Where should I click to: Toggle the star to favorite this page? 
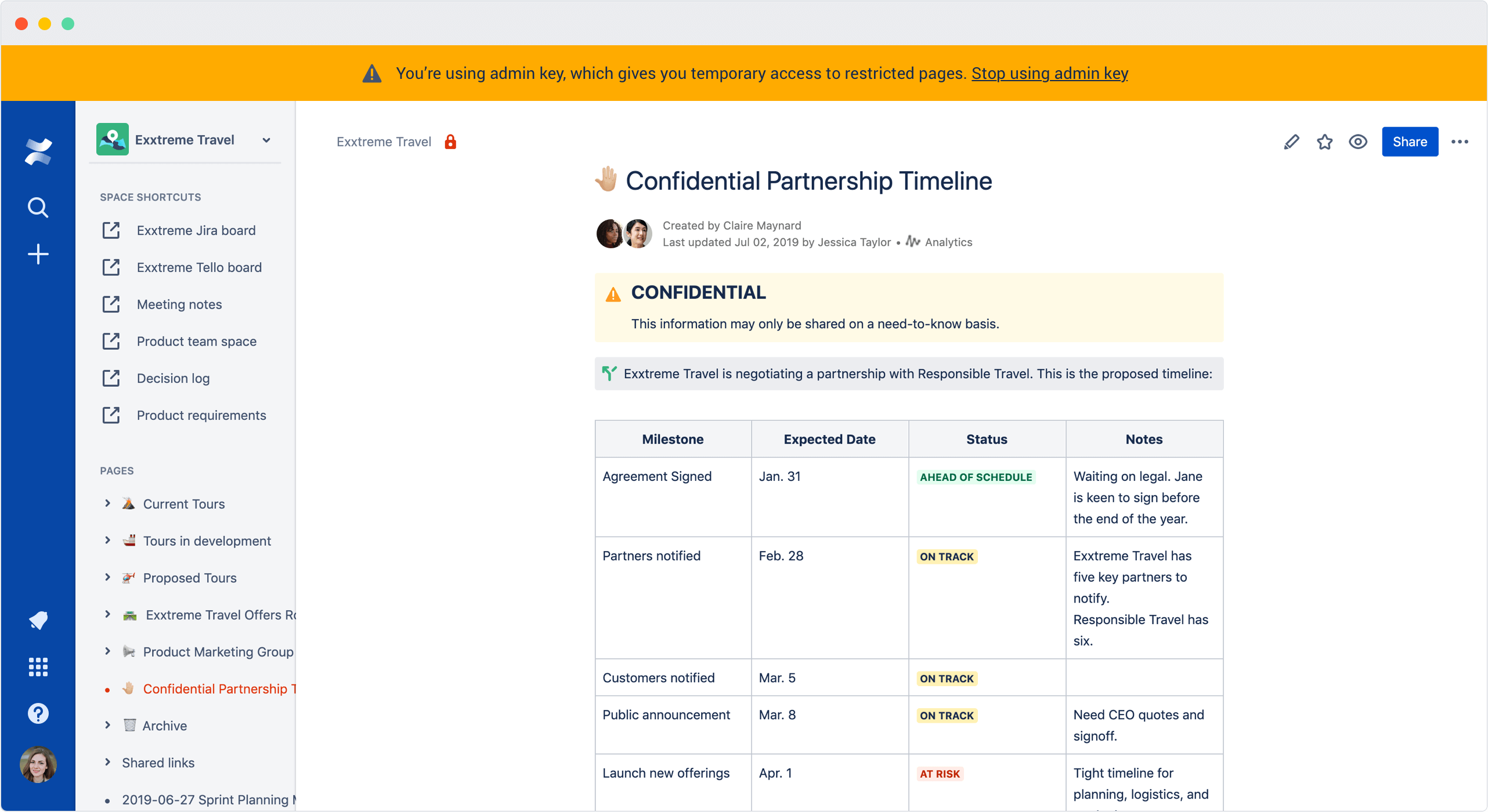click(1325, 142)
